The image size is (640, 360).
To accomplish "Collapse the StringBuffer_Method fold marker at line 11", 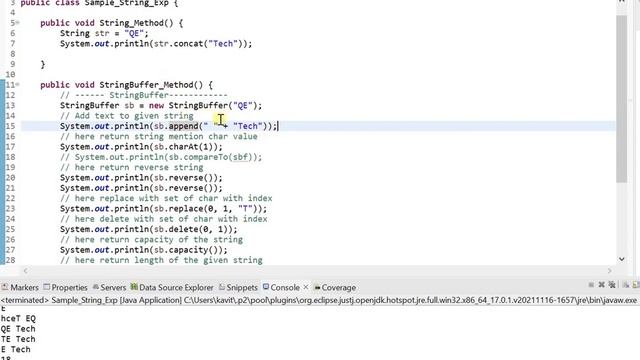I will point(17,84).
